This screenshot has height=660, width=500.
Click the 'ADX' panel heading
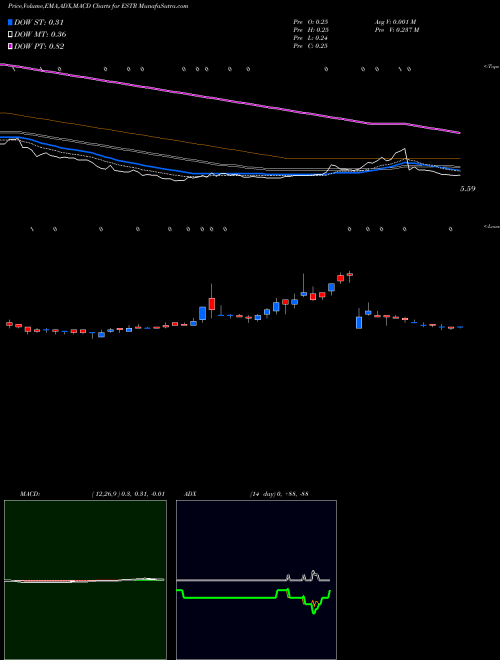190,494
